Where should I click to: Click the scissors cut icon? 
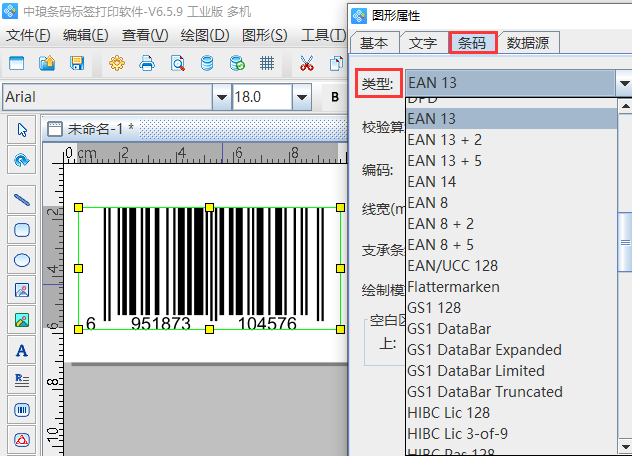click(307, 63)
